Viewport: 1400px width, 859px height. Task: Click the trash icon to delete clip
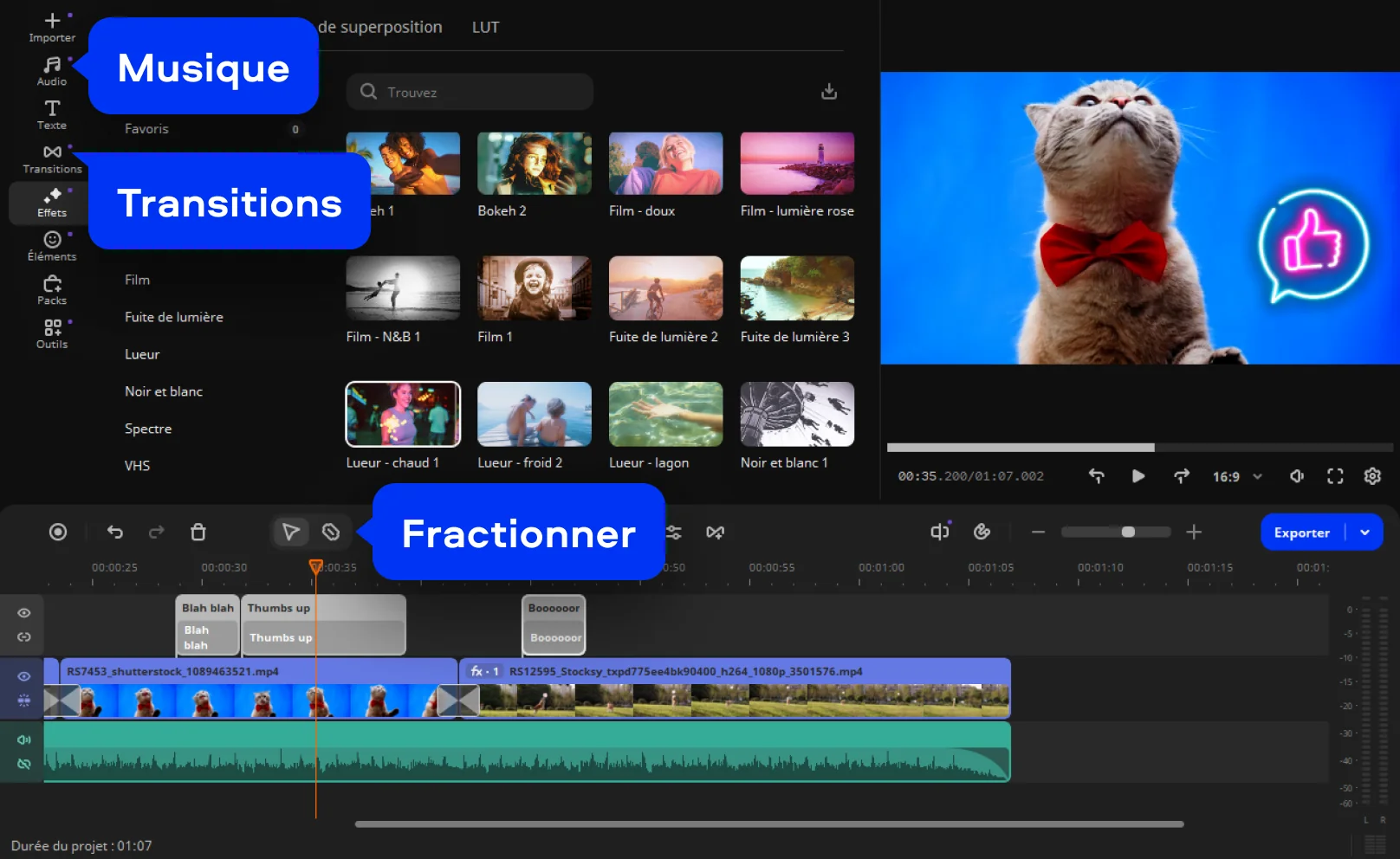point(198,532)
